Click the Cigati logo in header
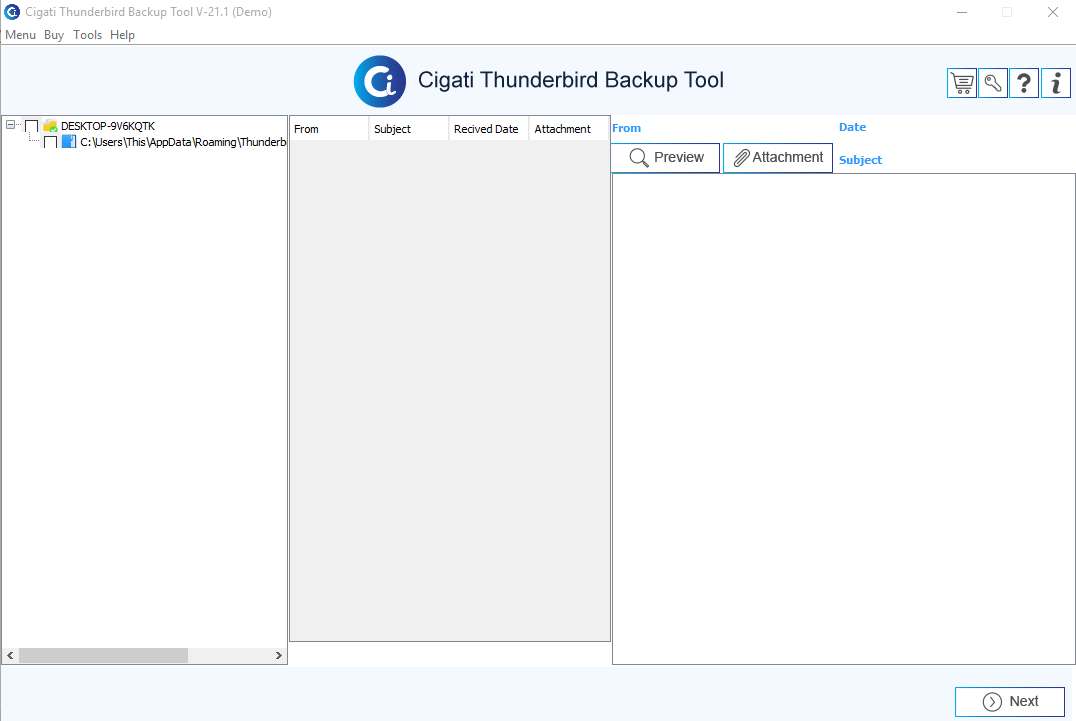 tap(379, 82)
